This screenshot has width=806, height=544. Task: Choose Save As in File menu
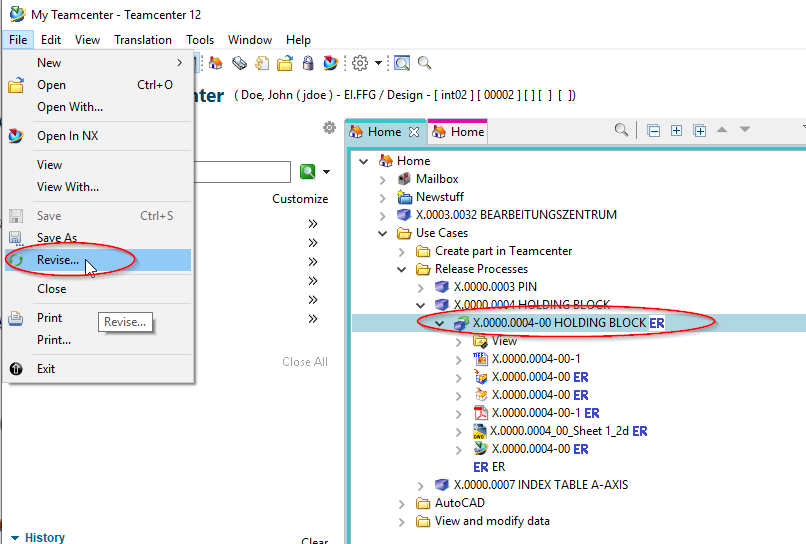(57, 238)
